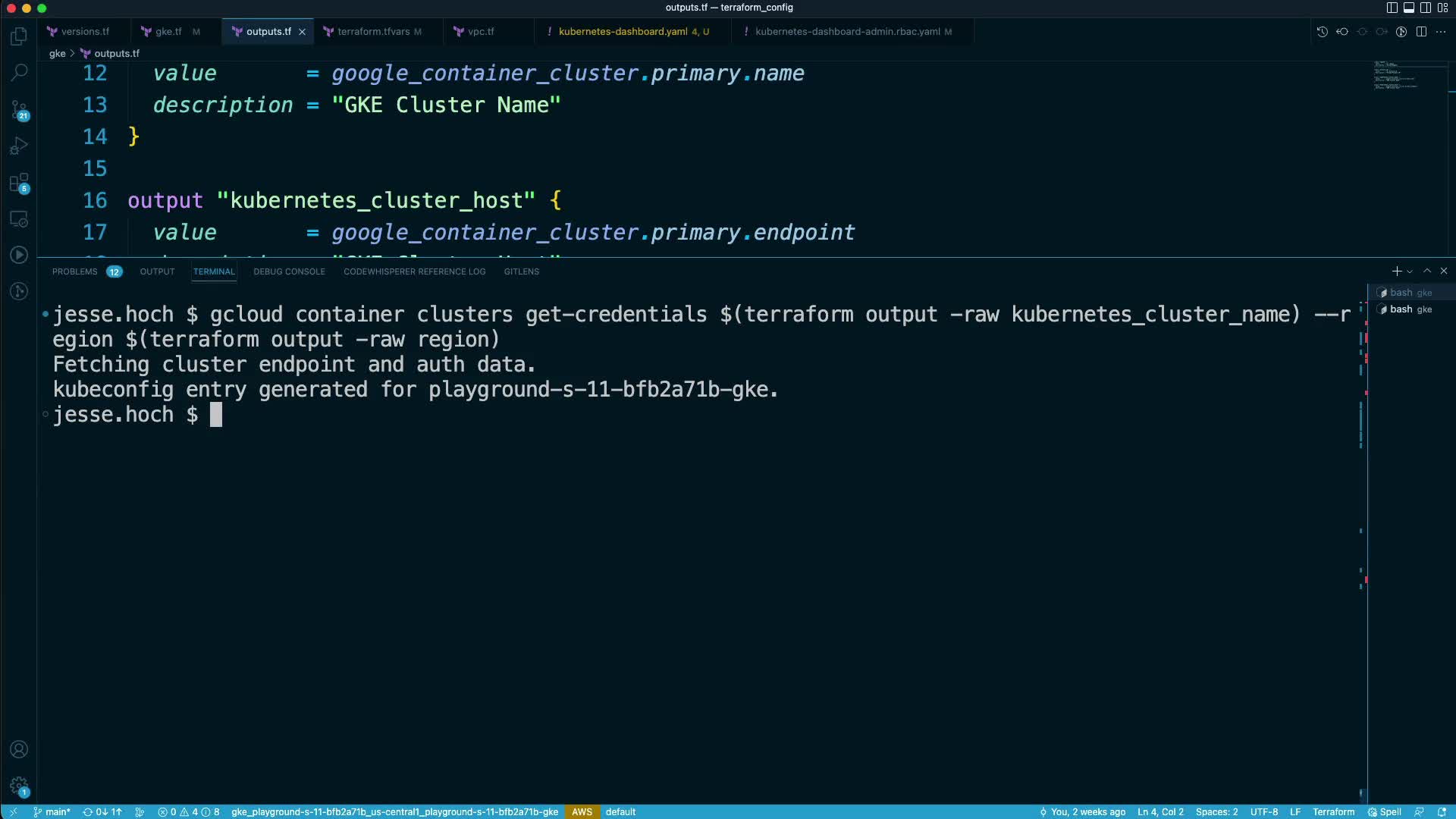The width and height of the screenshot is (1456, 819).
Task: Open the Manage gear icon
Action: (19, 786)
